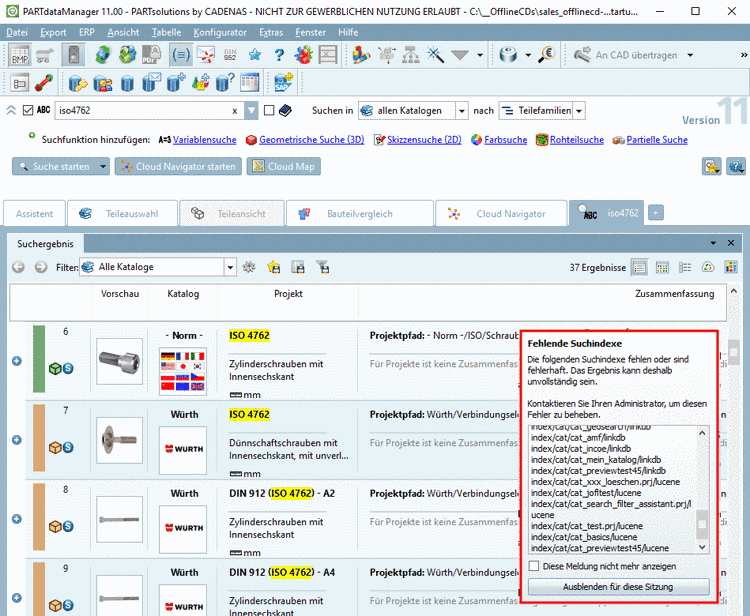
Task: Switch to the Teileauswahl tab
Action: point(122,213)
